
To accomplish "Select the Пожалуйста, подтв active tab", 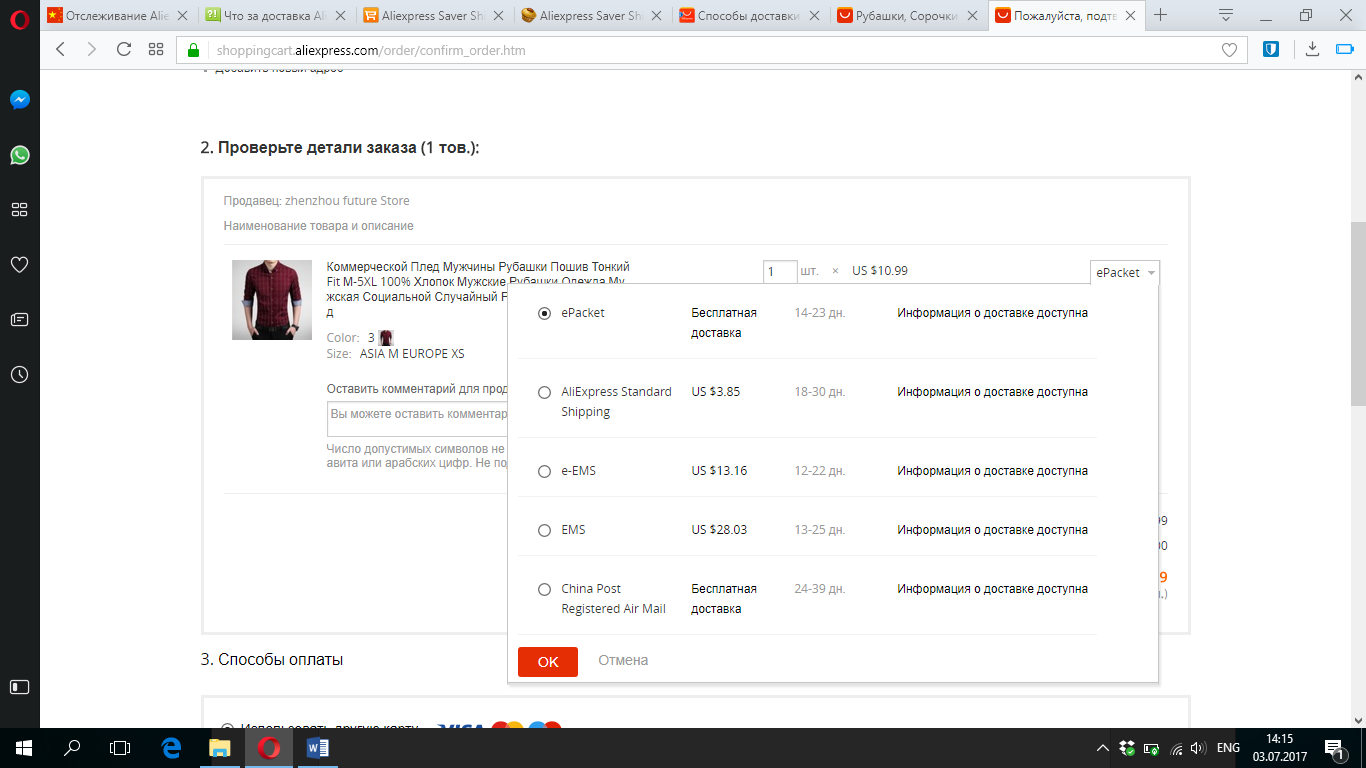I will pos(1067,15).
